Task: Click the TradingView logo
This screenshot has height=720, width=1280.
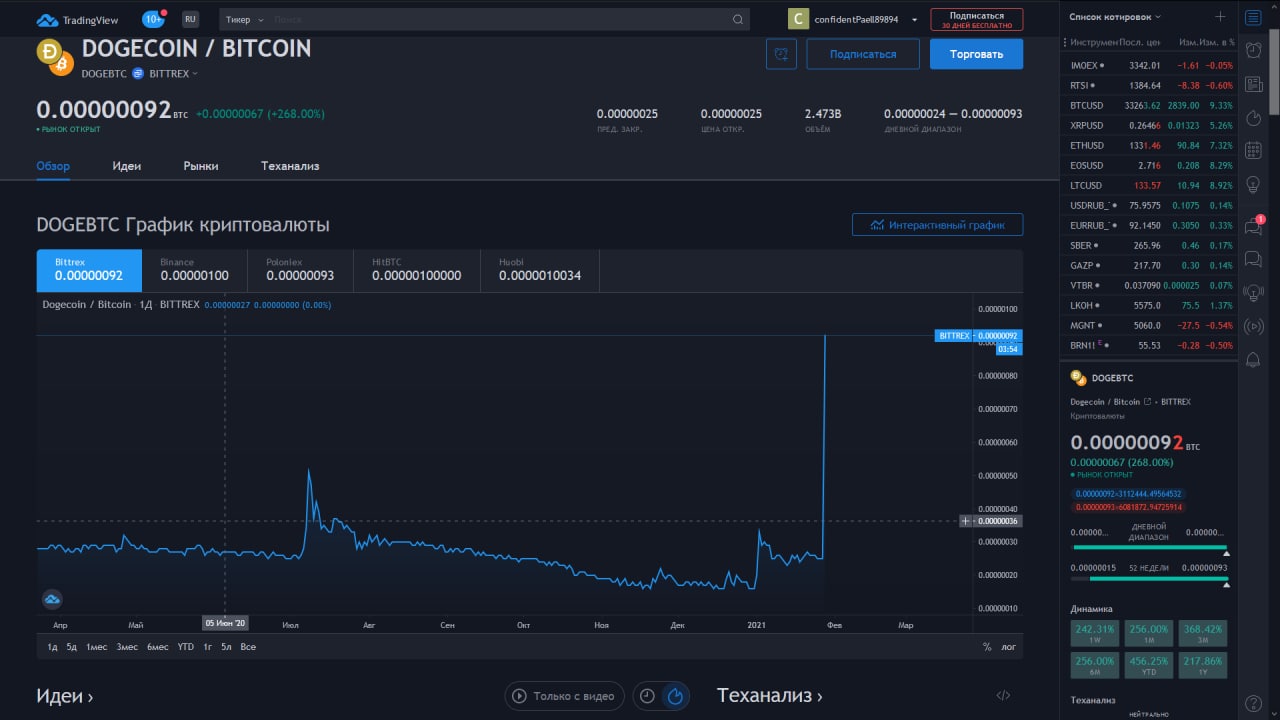Action: [x=77, y=19]
